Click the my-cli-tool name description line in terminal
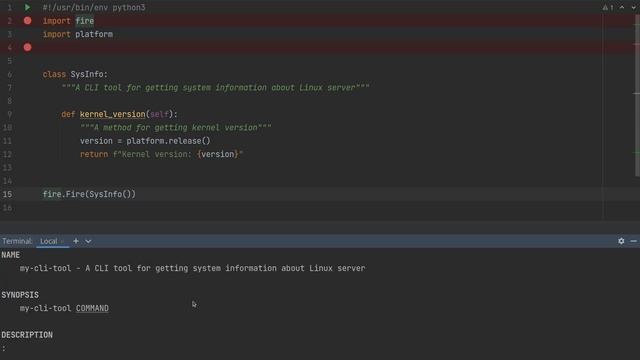 coord(193,268)
